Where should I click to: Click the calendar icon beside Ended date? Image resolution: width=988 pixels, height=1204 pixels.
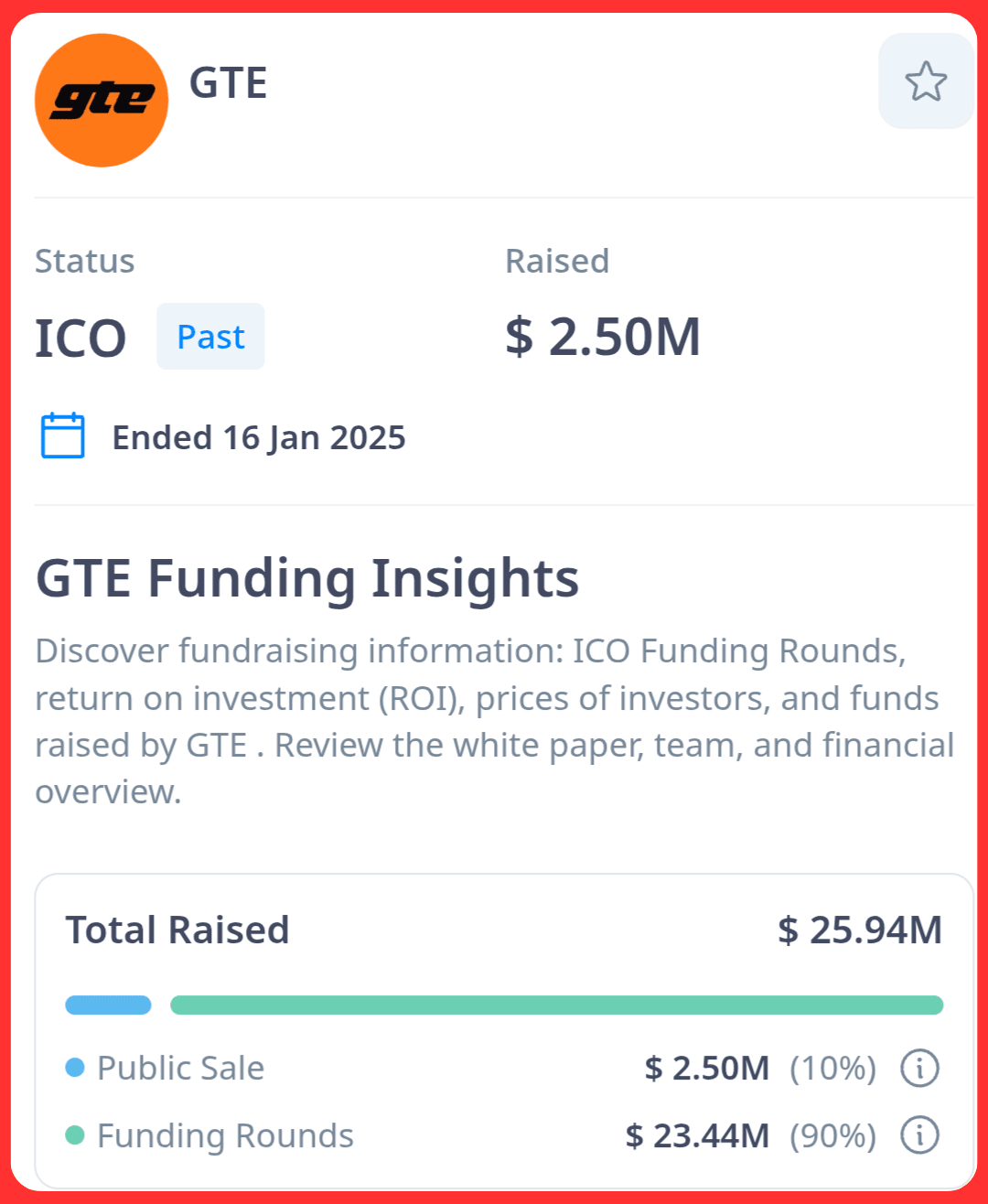point(63,436)
